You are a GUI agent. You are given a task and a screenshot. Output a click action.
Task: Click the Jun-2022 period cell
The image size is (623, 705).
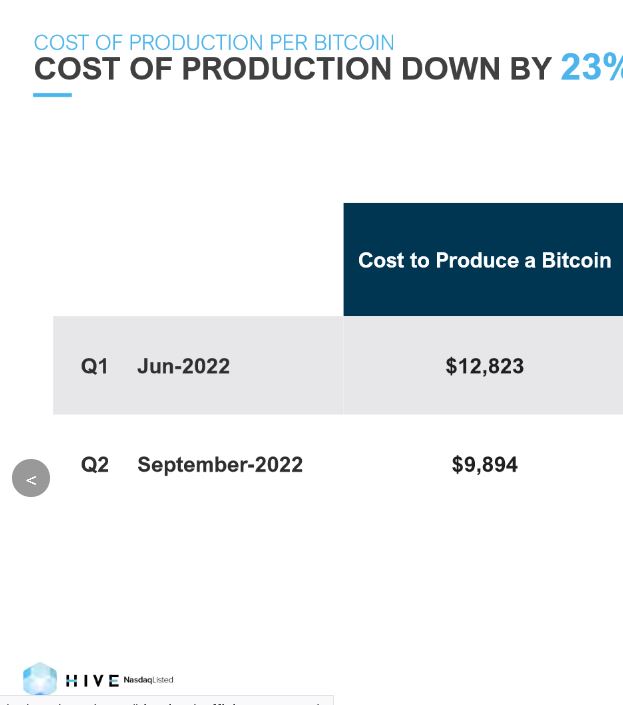click(183, 366)
